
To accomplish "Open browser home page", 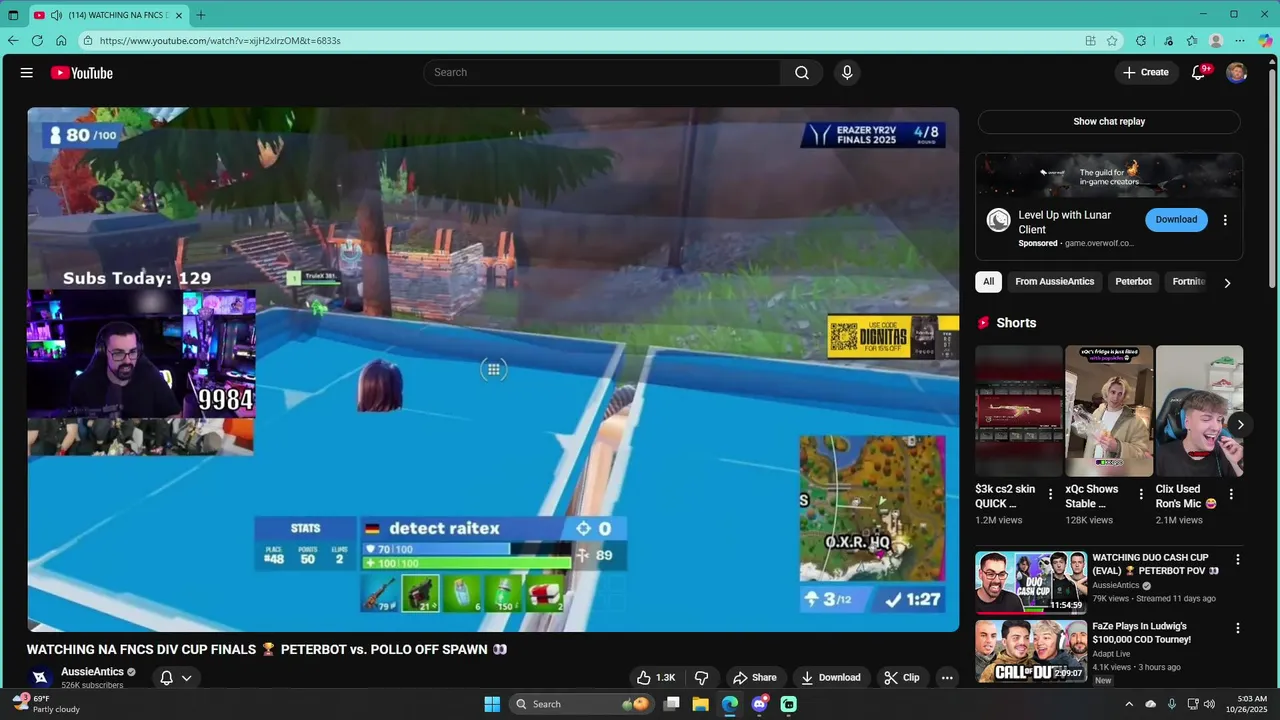I will pos(61,41).
